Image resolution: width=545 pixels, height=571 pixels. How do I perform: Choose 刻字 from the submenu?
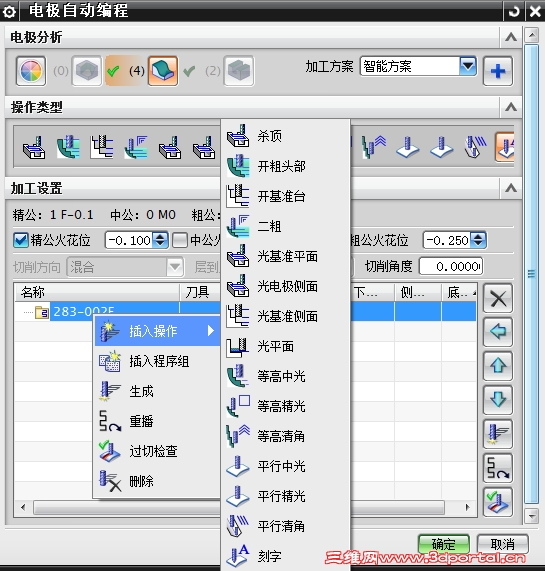[285, 556]
